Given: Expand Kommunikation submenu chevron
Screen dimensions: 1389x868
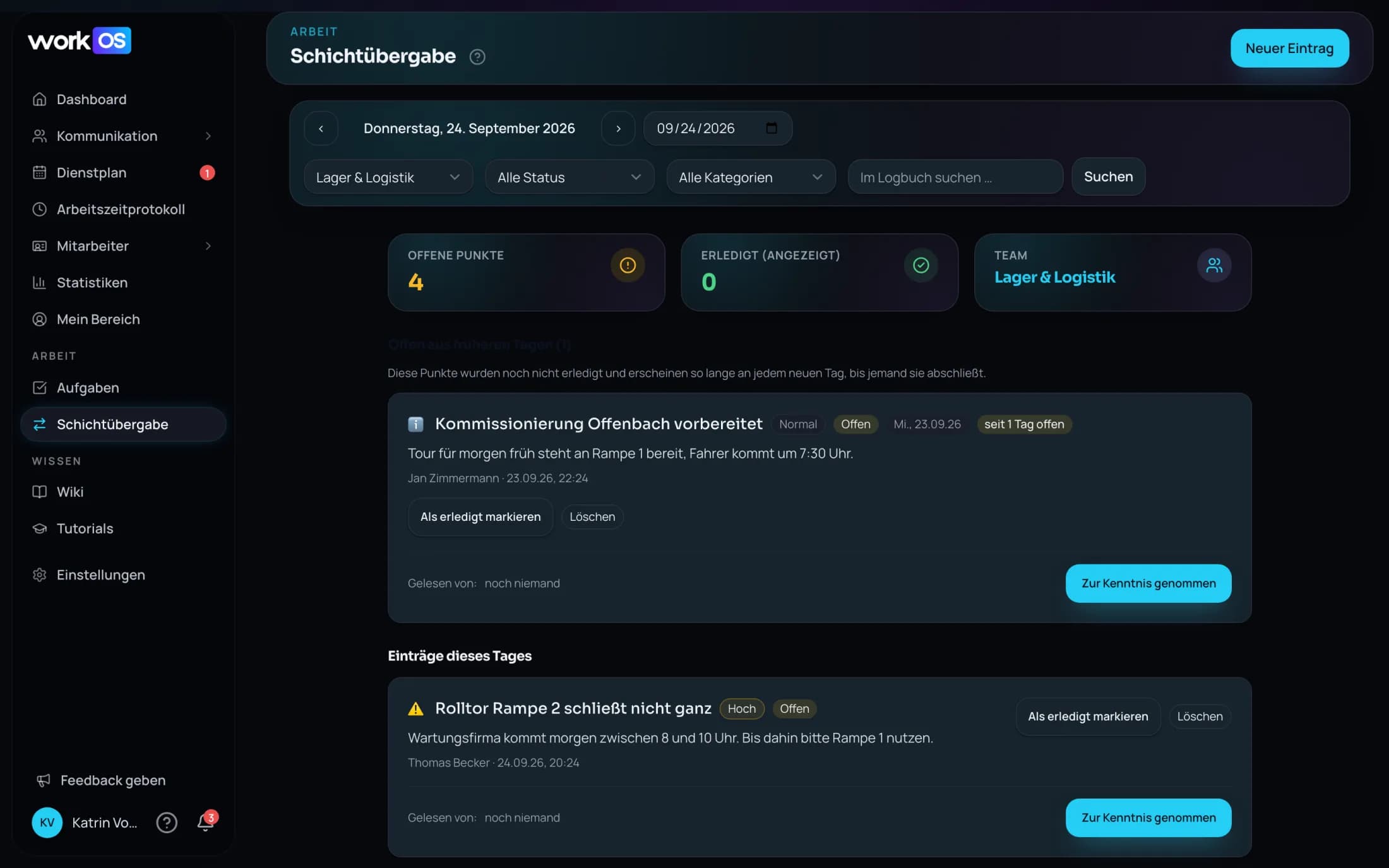Looking at the screenshot, I should coord(208,136).
